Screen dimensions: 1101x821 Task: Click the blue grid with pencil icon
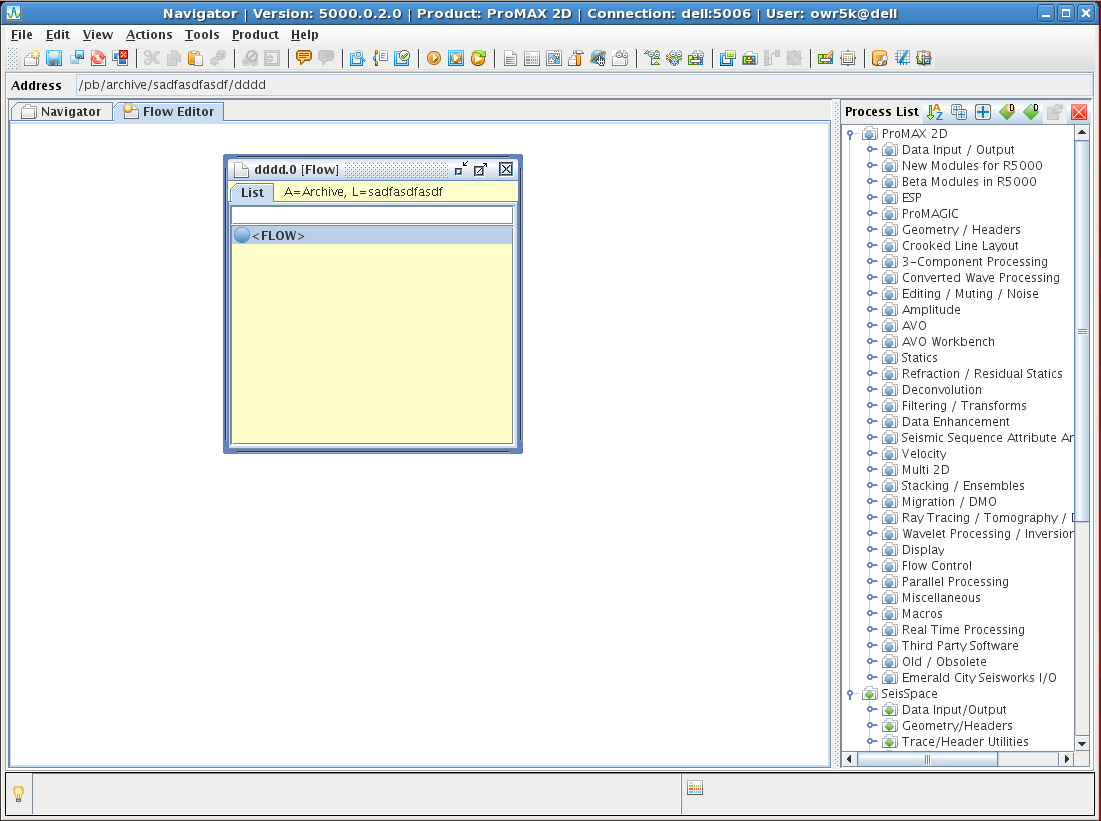902,58
